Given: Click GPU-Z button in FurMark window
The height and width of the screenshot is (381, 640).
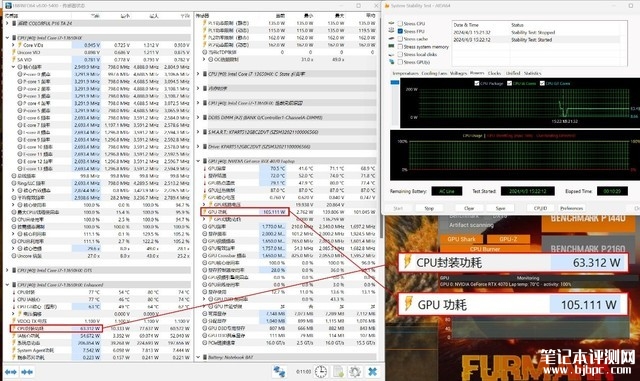Looking at the screenshot, I should (x=508, y=239).
